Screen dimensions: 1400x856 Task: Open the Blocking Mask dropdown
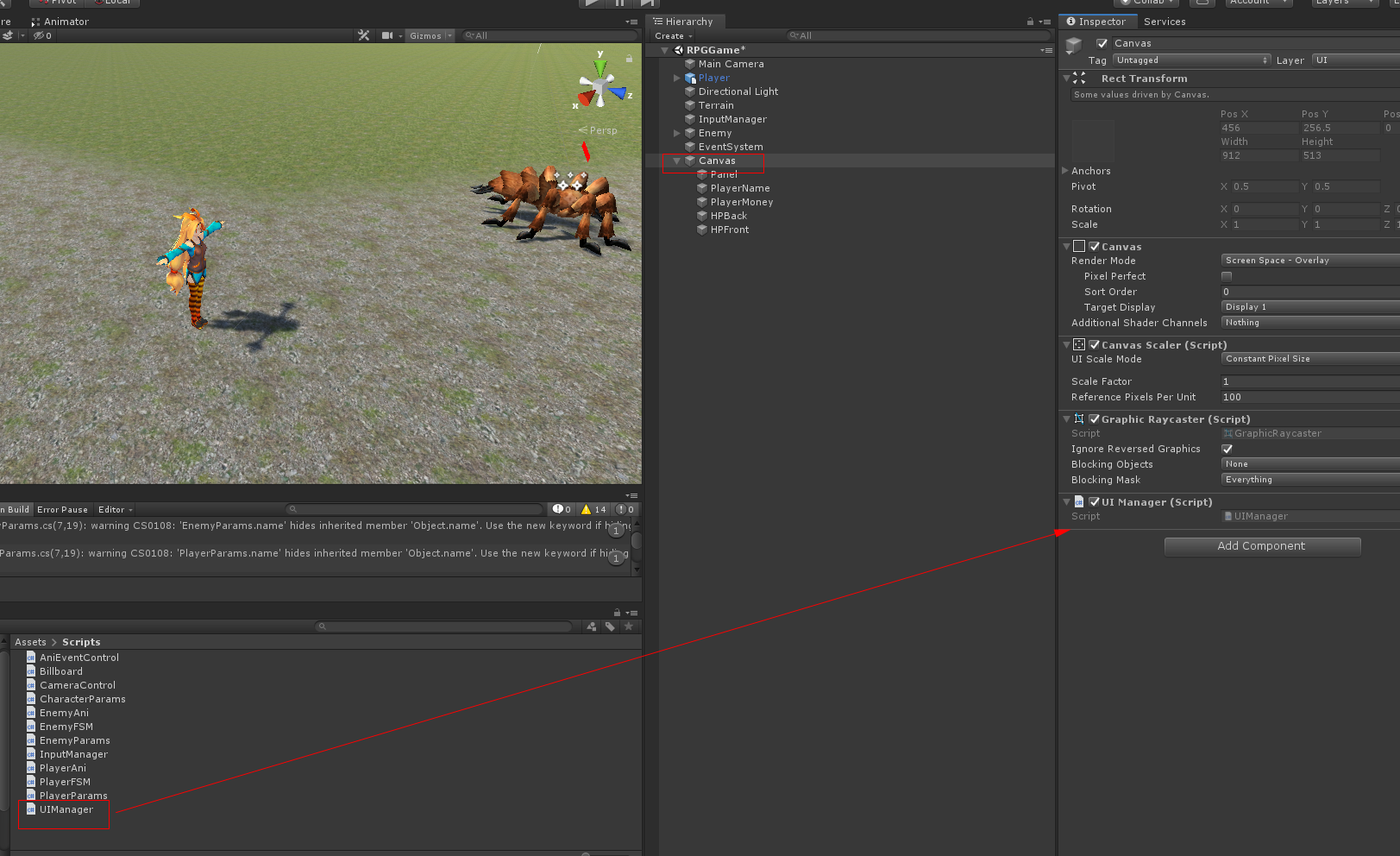(x=1310, y=480)
